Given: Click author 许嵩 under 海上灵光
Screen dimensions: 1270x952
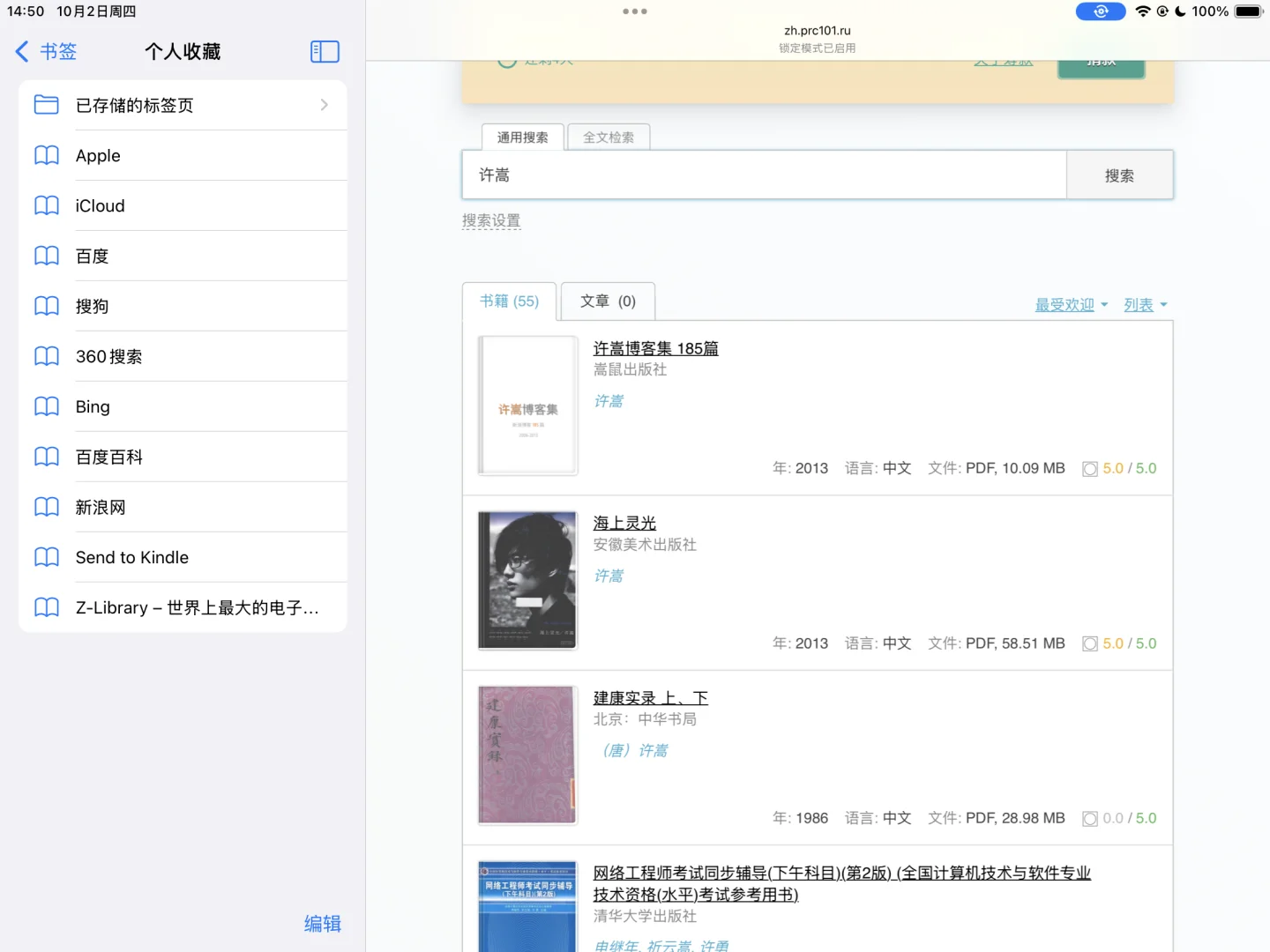Looking at the screenshot, I should pos(609,576).
